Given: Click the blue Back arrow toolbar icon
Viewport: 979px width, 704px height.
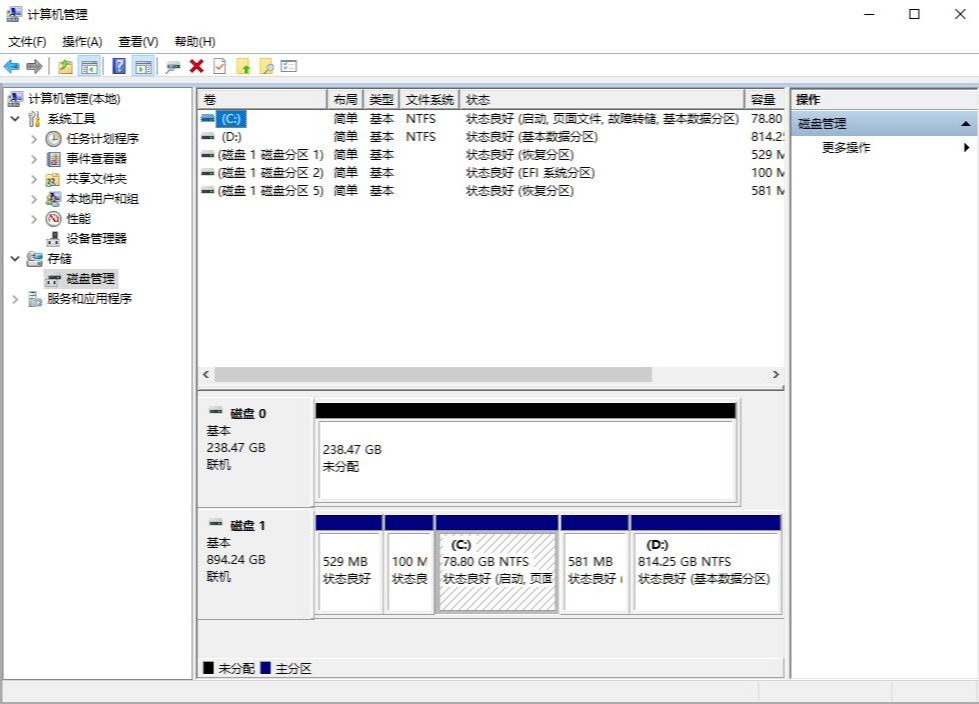Looking at the screenshot, I should coord(12,66).
